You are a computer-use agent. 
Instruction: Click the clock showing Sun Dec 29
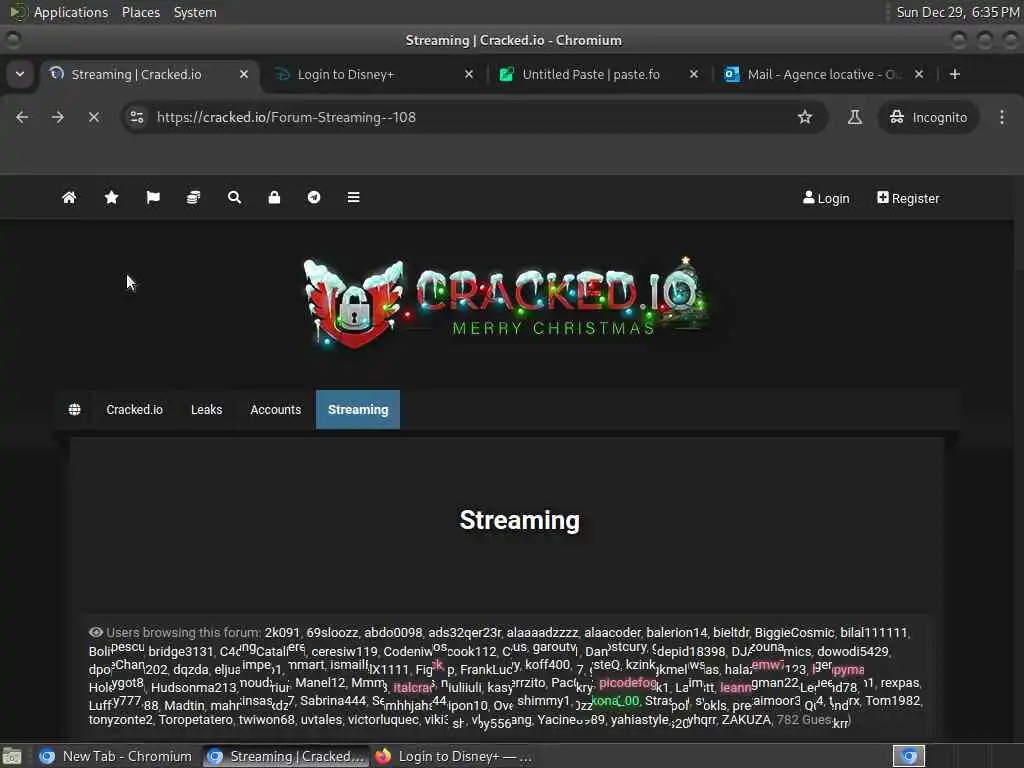(x=957, y=12)
